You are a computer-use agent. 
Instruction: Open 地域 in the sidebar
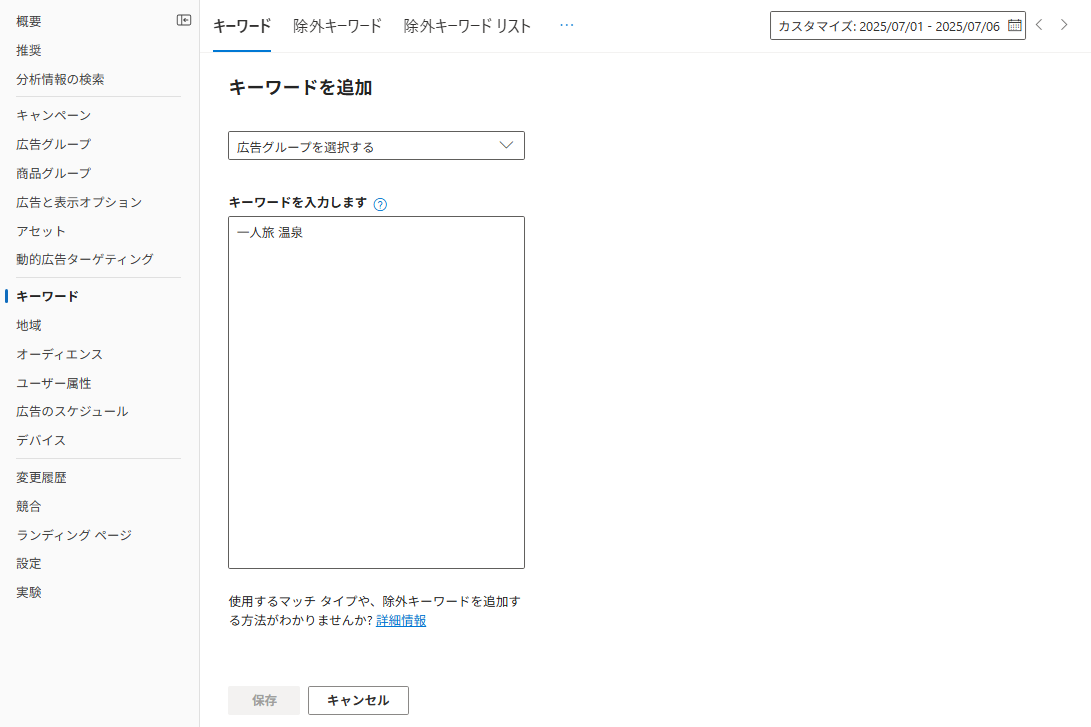(x=29, y=326)
